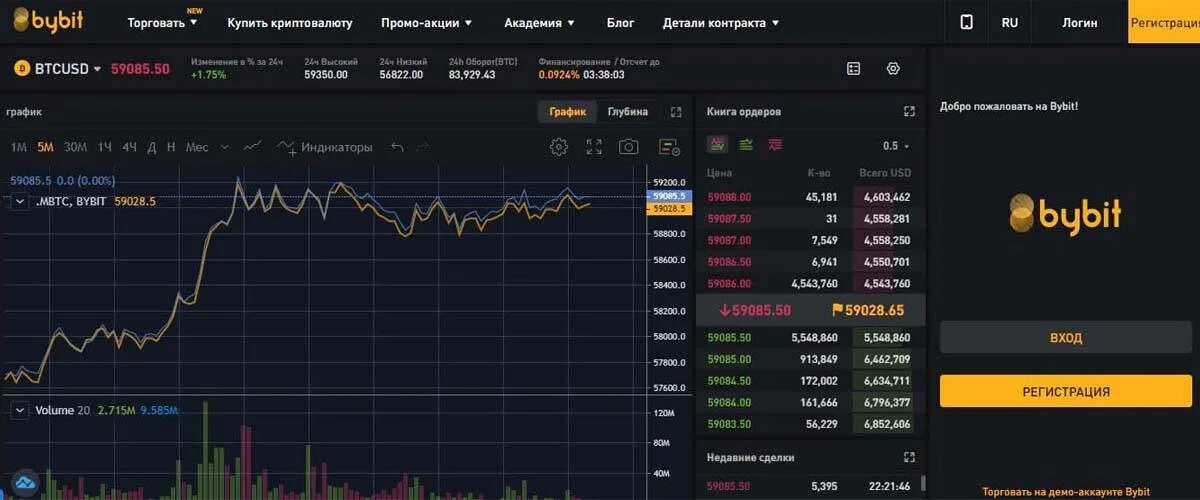Click the mark price flag 59028.65
Image resolution: width=1200 pixels, height=500 pixels.
point(867,310)
